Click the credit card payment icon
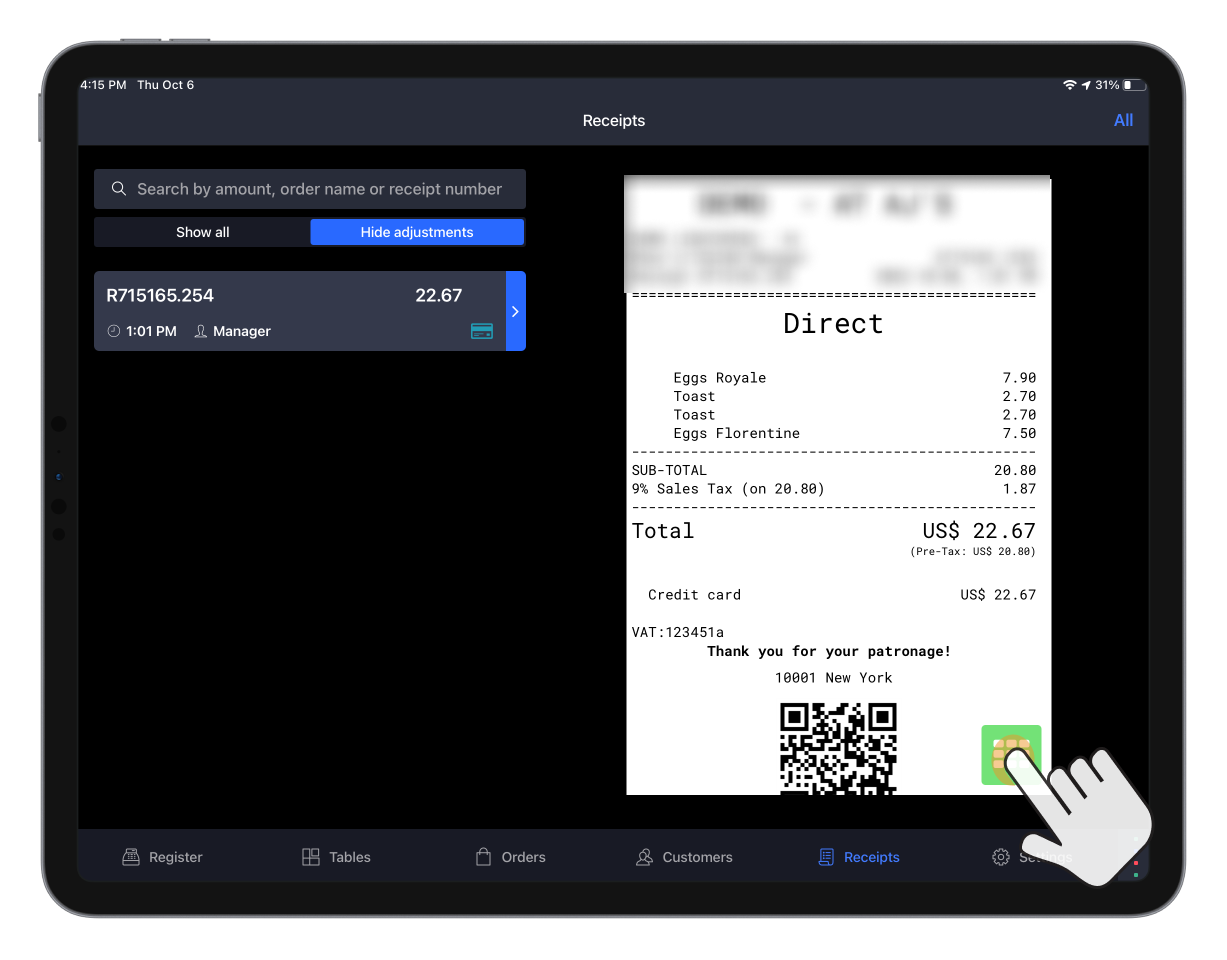The width and height of the screenshot is (1227, 960). click(x=482, y=331)
